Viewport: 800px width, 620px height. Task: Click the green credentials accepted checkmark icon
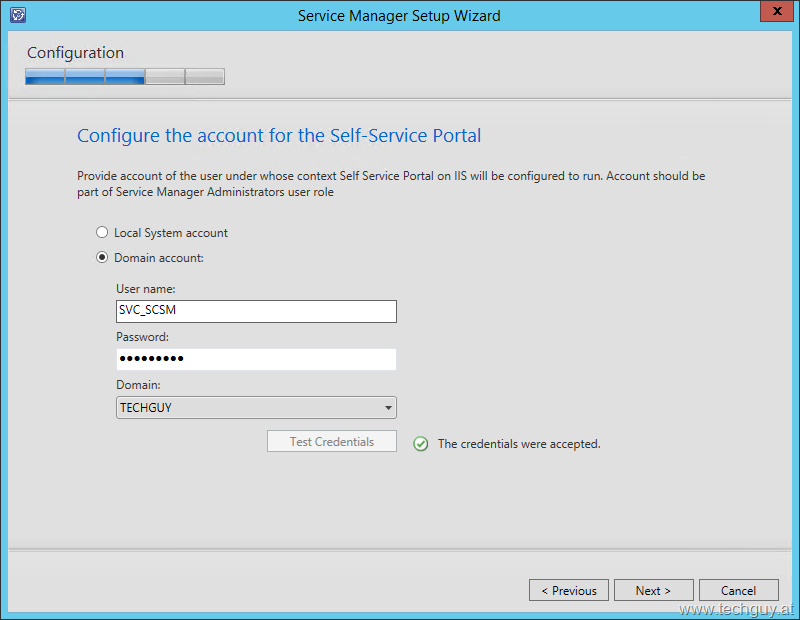click(x=420, y=444)
